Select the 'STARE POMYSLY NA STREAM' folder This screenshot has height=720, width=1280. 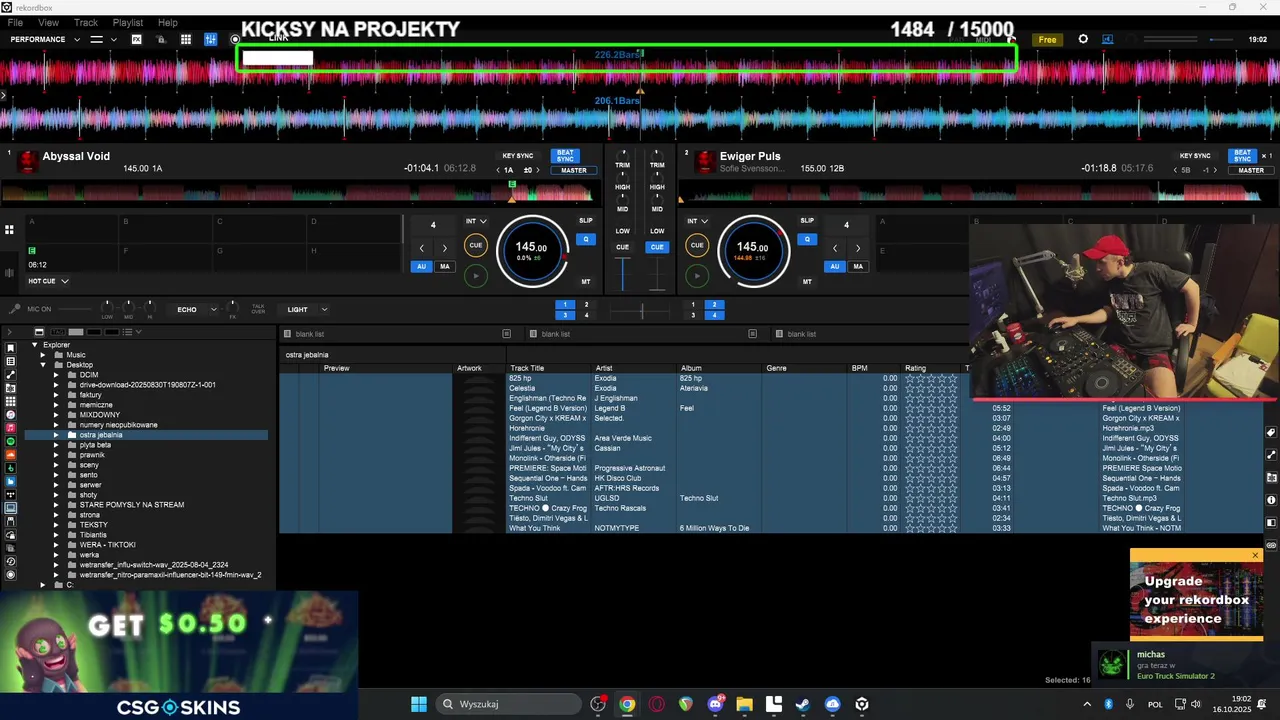tap(132, 505)
